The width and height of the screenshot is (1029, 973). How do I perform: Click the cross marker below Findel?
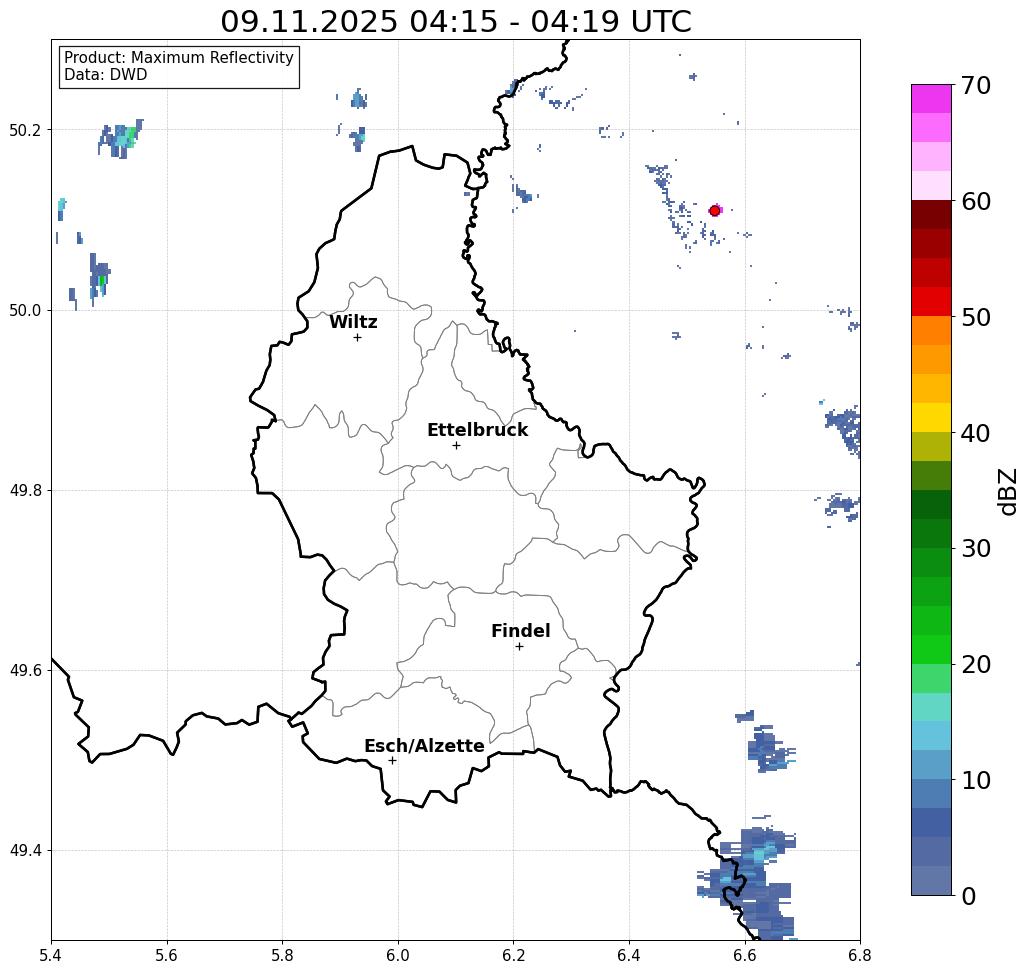point(519,646)
